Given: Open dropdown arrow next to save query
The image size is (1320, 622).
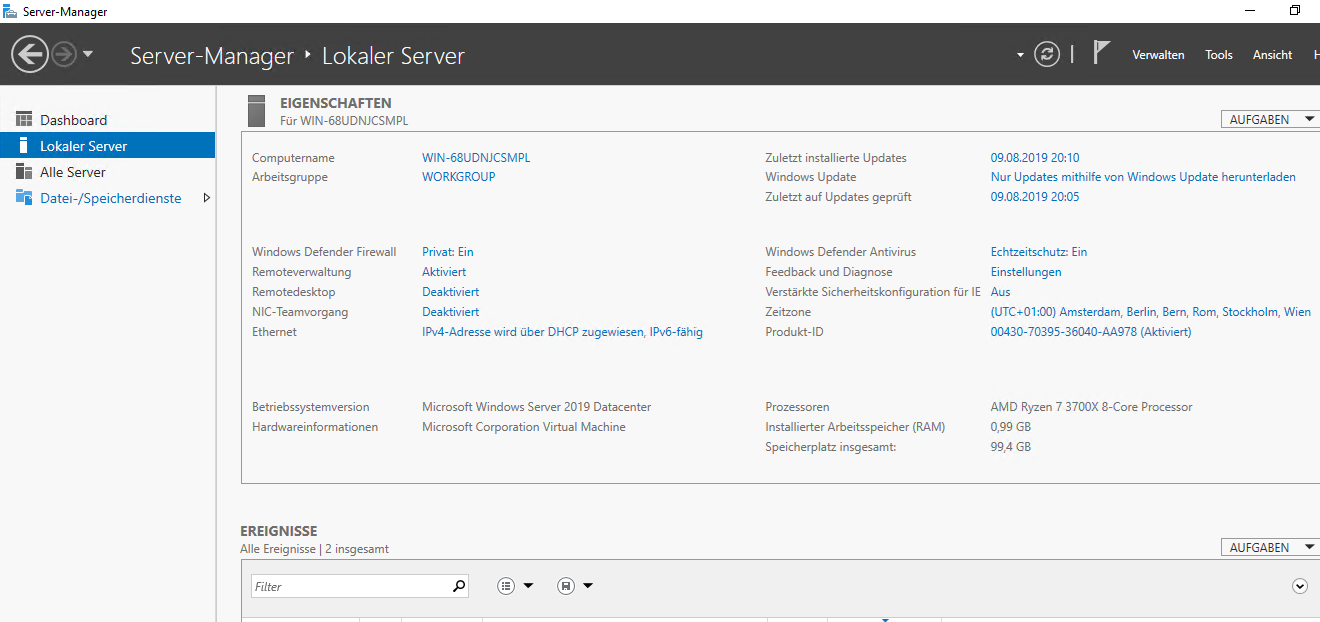Looking at the screenshot, I should coord(588,586).
